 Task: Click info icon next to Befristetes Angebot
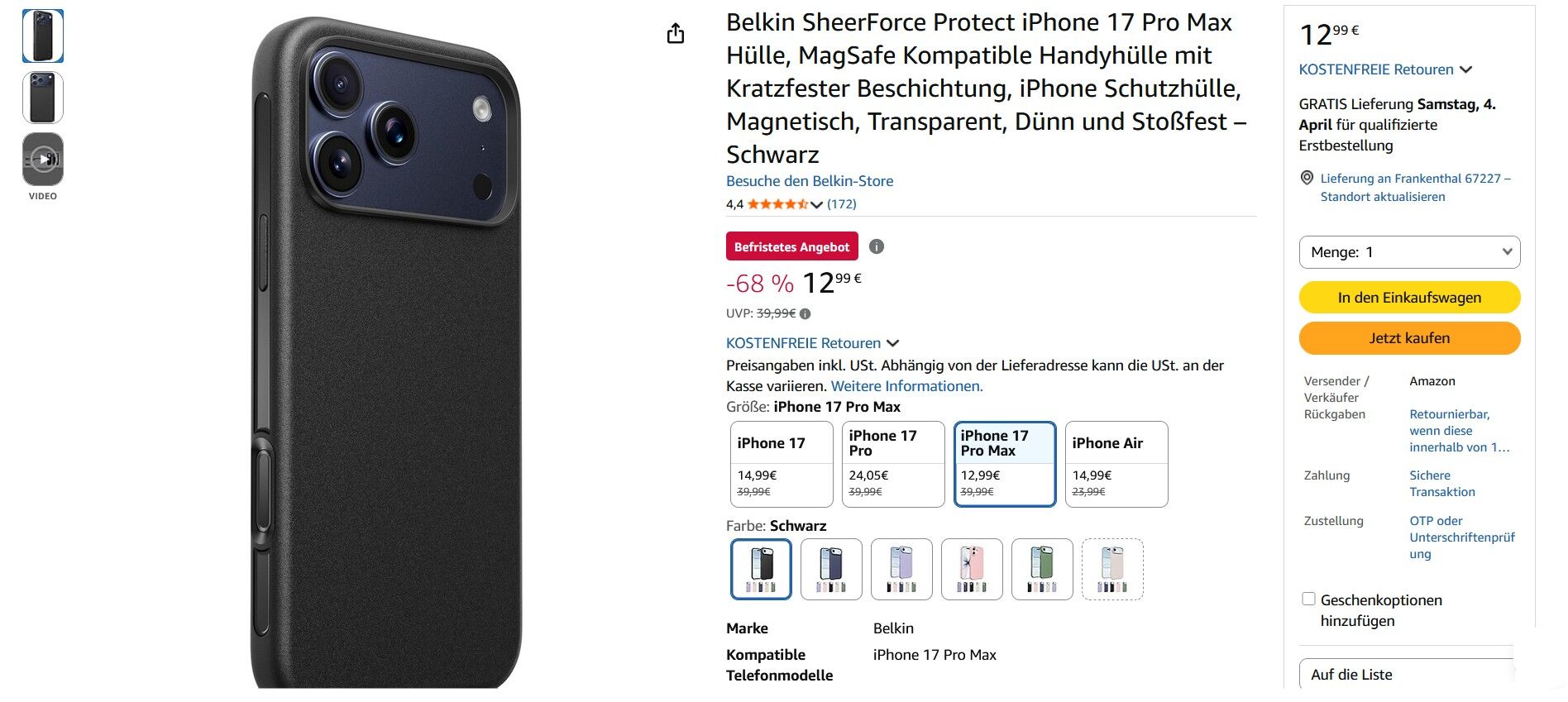(x=877, y=246)
